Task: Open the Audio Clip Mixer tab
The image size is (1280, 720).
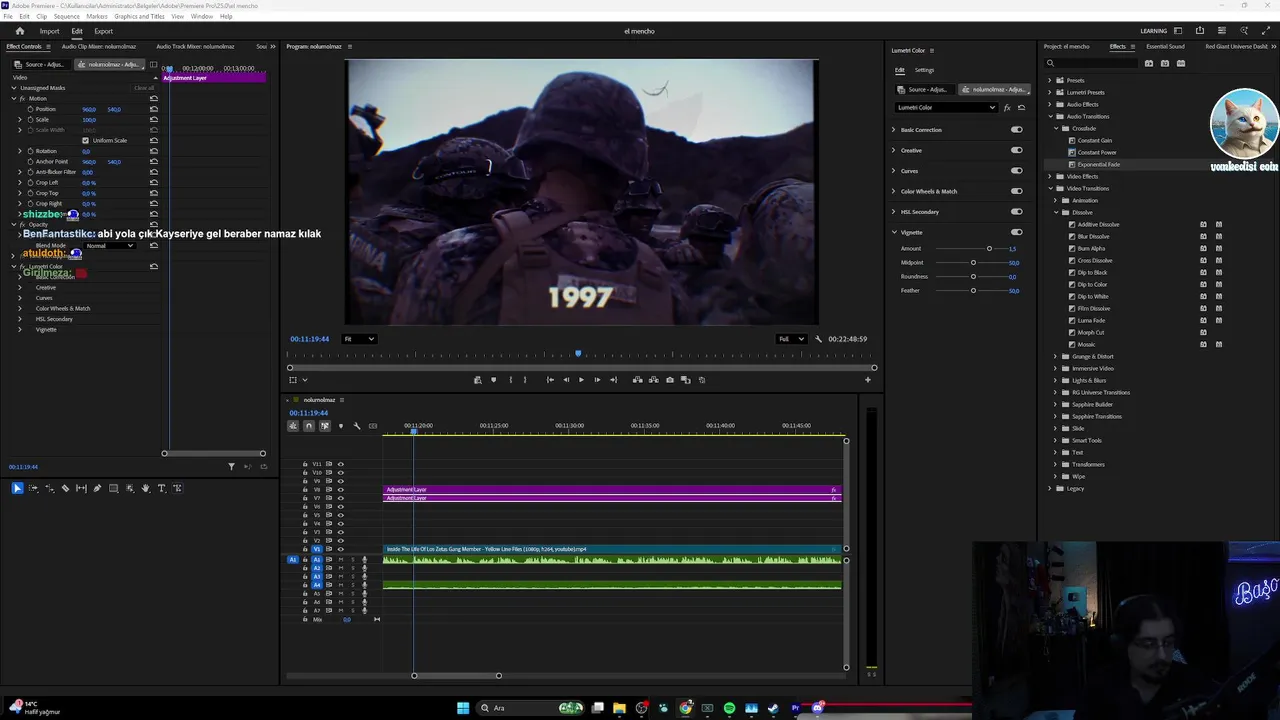Action: 98,46
